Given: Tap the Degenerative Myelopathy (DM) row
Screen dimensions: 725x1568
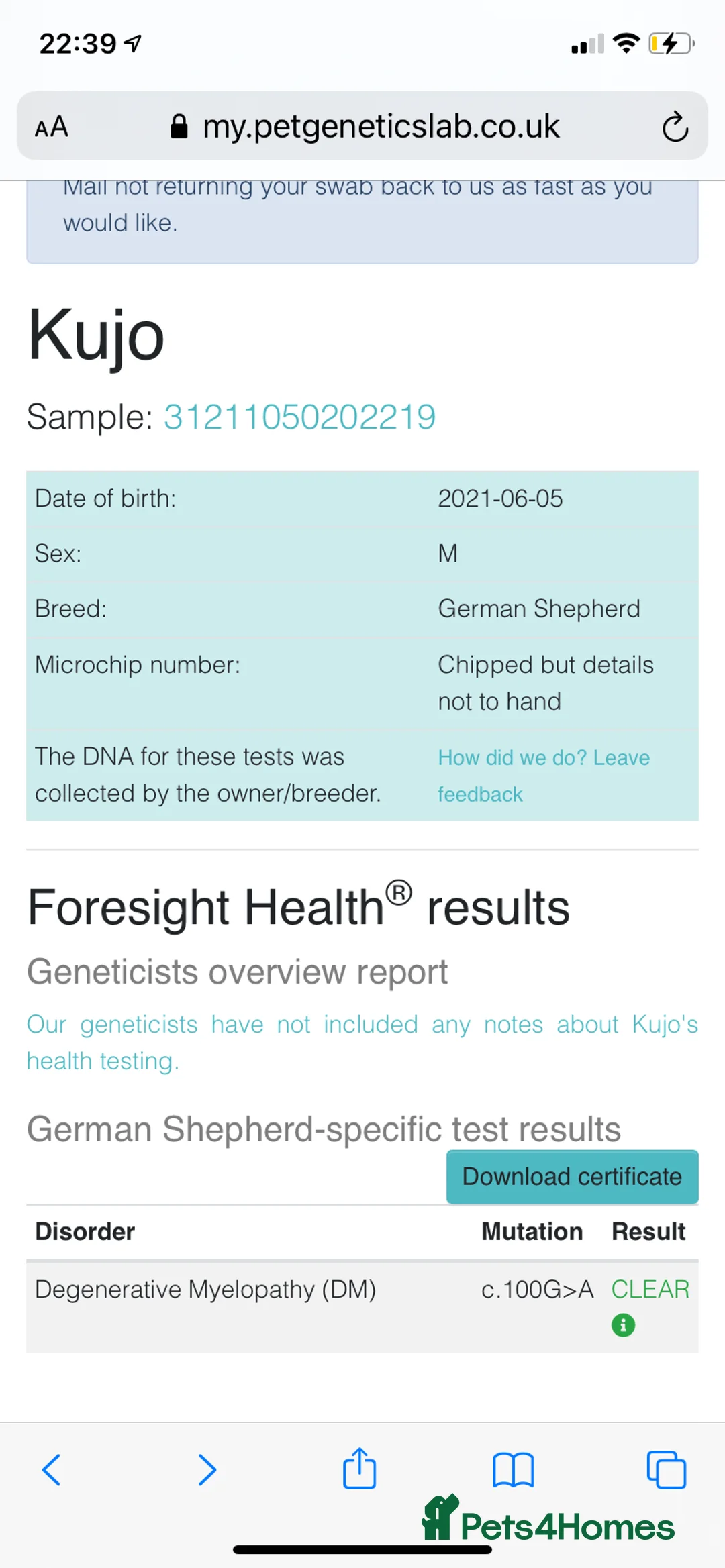Looking at the screenshot, I should point(205,1290).
